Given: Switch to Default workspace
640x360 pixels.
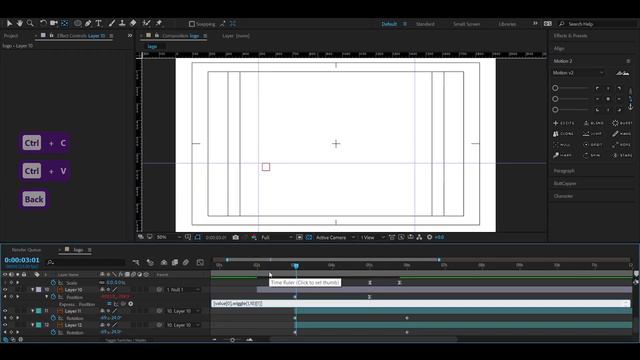Looking at the screenshot, I should (x=389, y=24).
